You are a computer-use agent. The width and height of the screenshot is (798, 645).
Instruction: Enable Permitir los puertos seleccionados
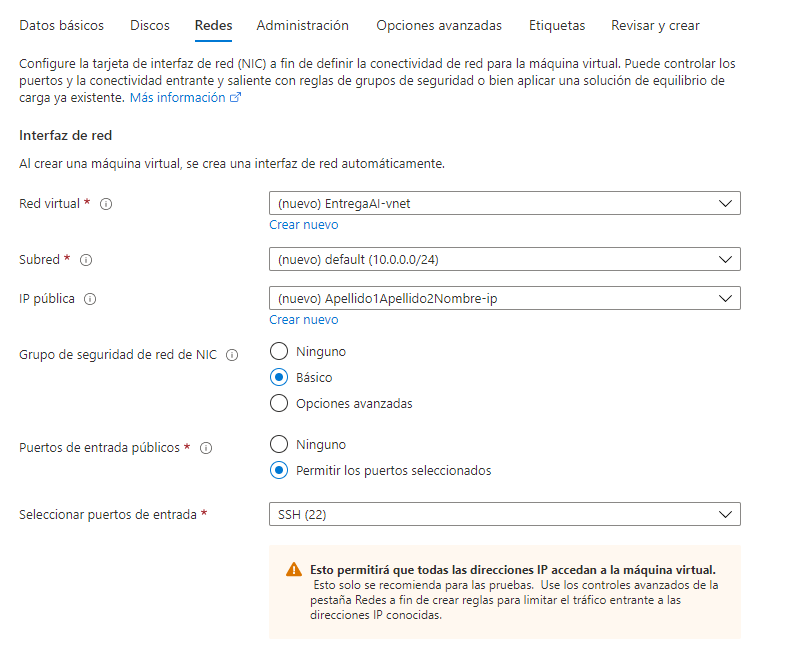[280, 470]
